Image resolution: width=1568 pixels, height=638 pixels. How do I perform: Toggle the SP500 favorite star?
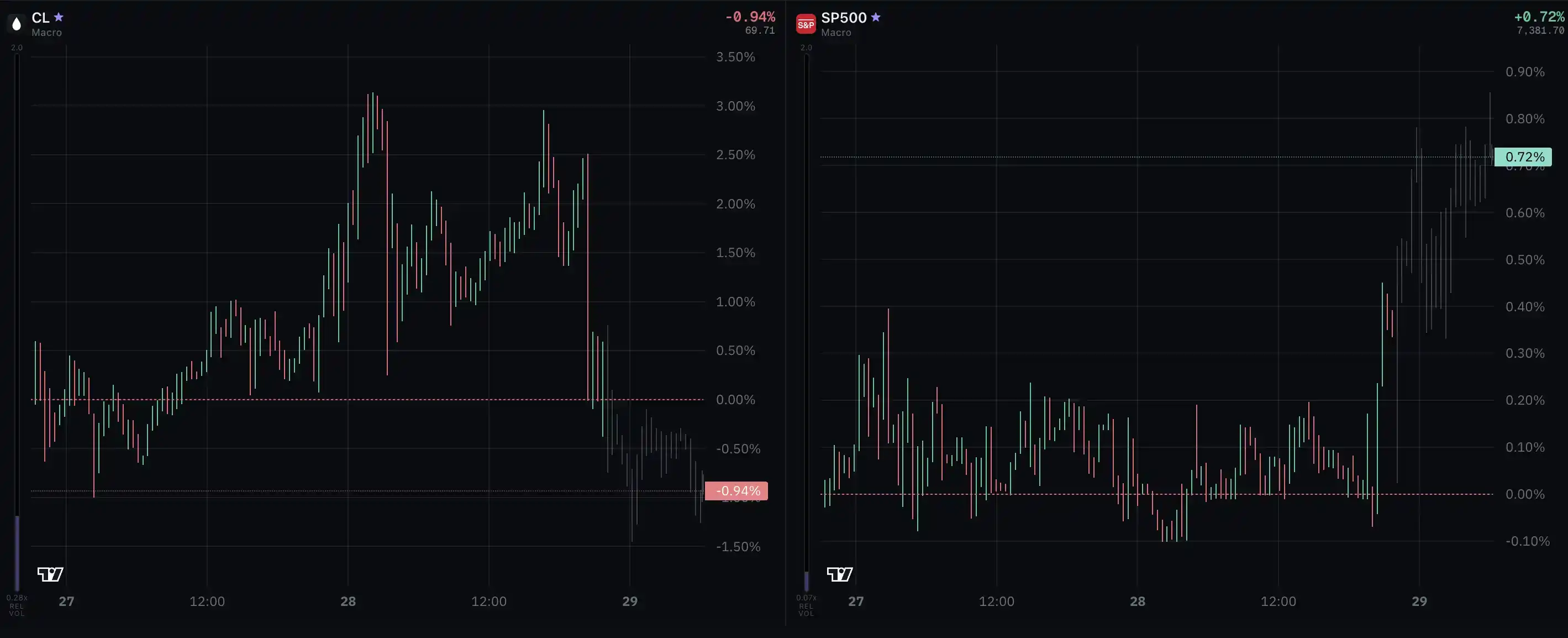[x=875, y=17]
